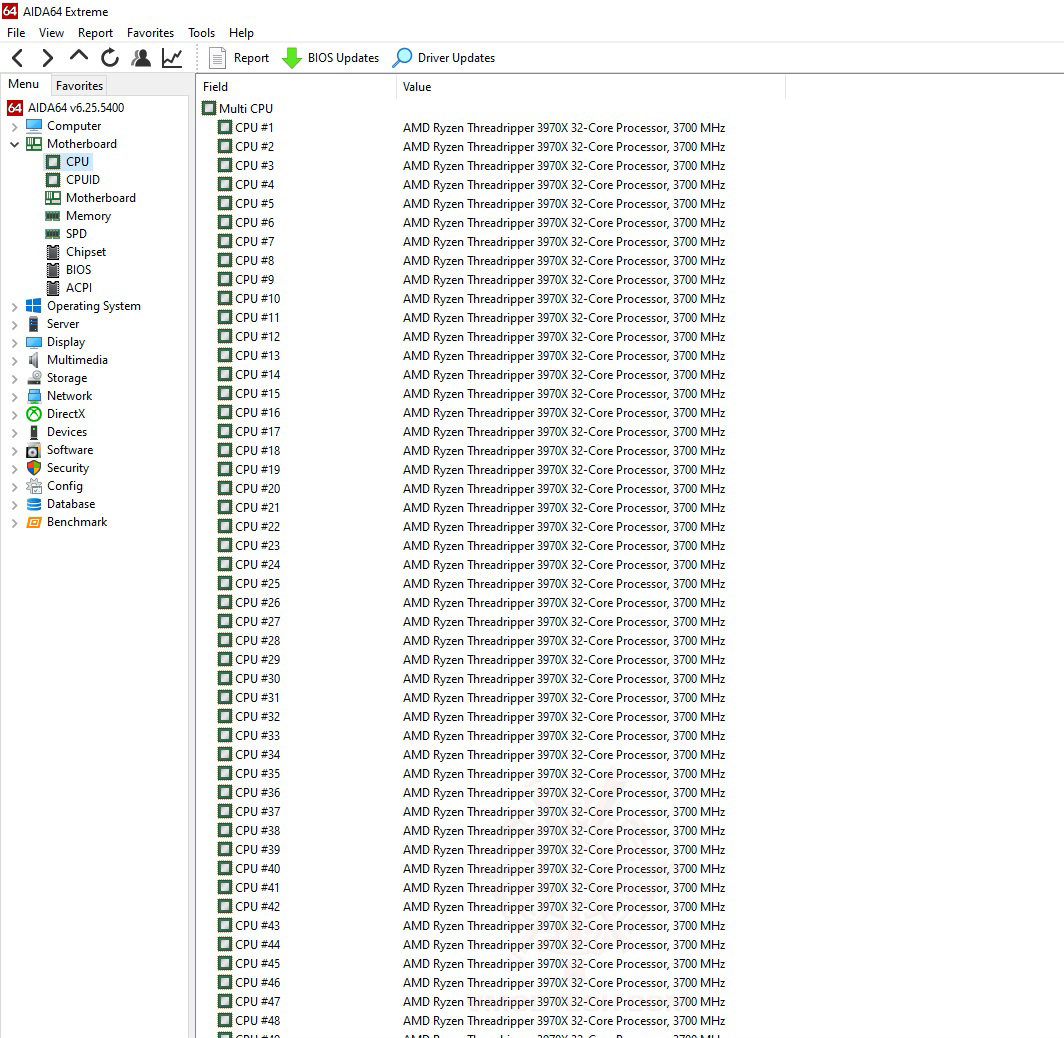
Task: Expand the Network node
Action: (x=14, y=397)
